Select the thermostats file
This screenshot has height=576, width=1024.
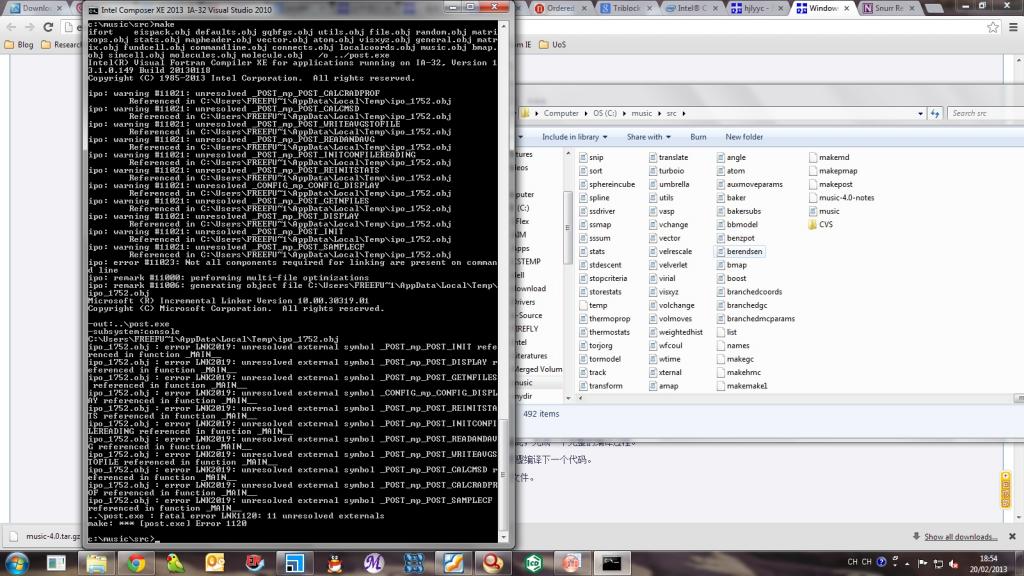click(605, 332)
